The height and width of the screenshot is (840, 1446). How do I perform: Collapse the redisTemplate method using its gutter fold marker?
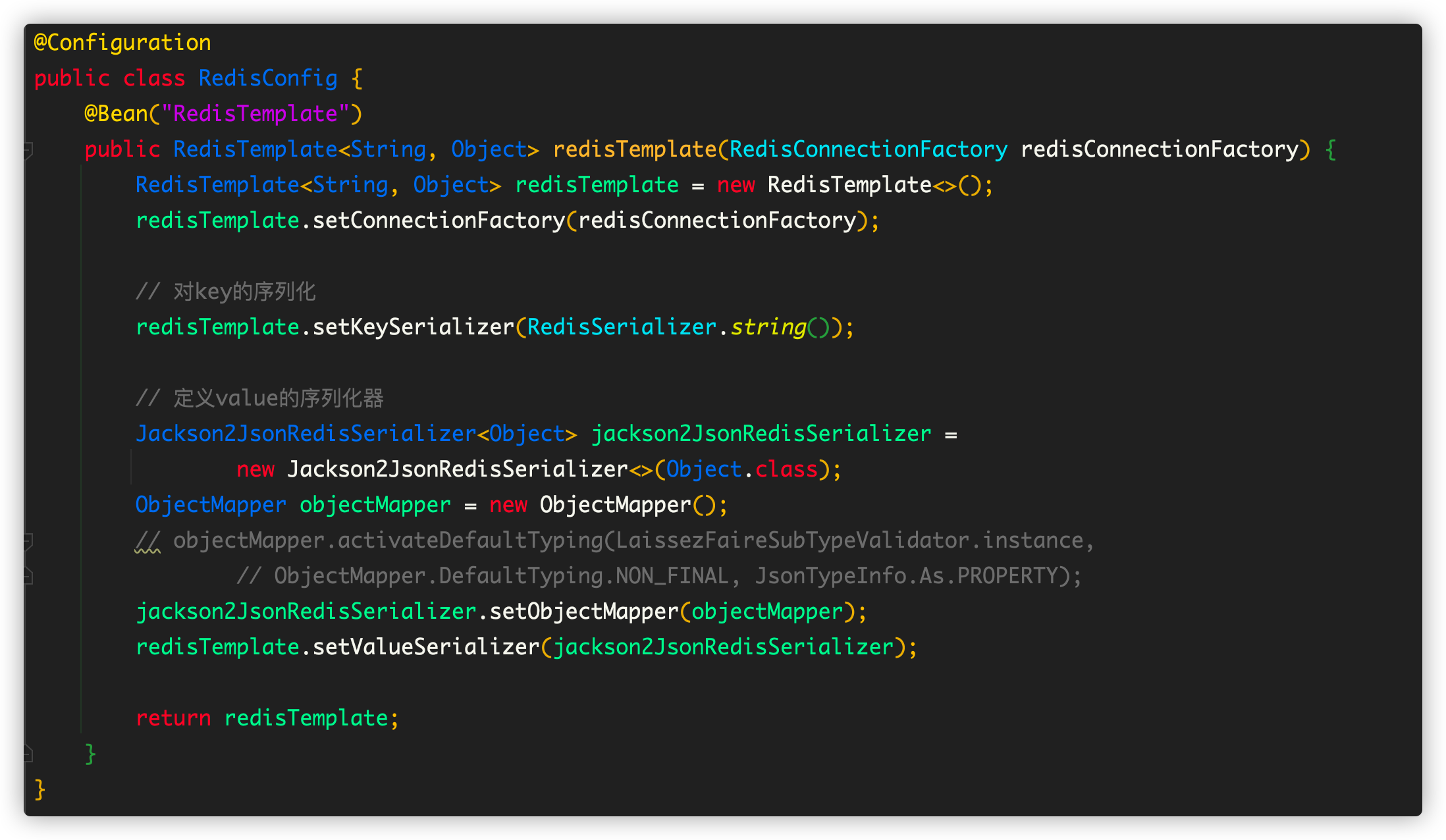click(x=28, y=150)
